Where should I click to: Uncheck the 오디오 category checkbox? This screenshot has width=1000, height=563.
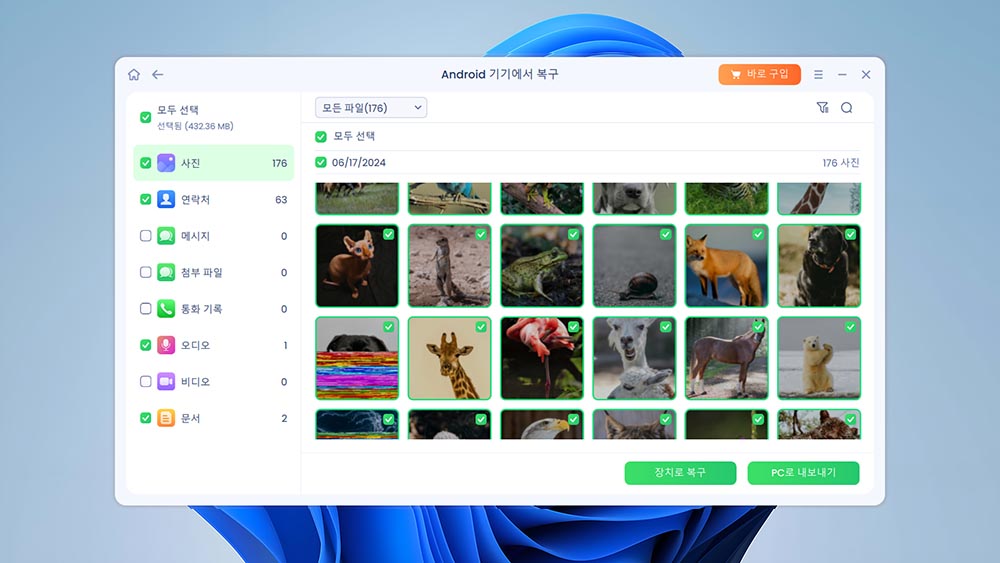145,345
